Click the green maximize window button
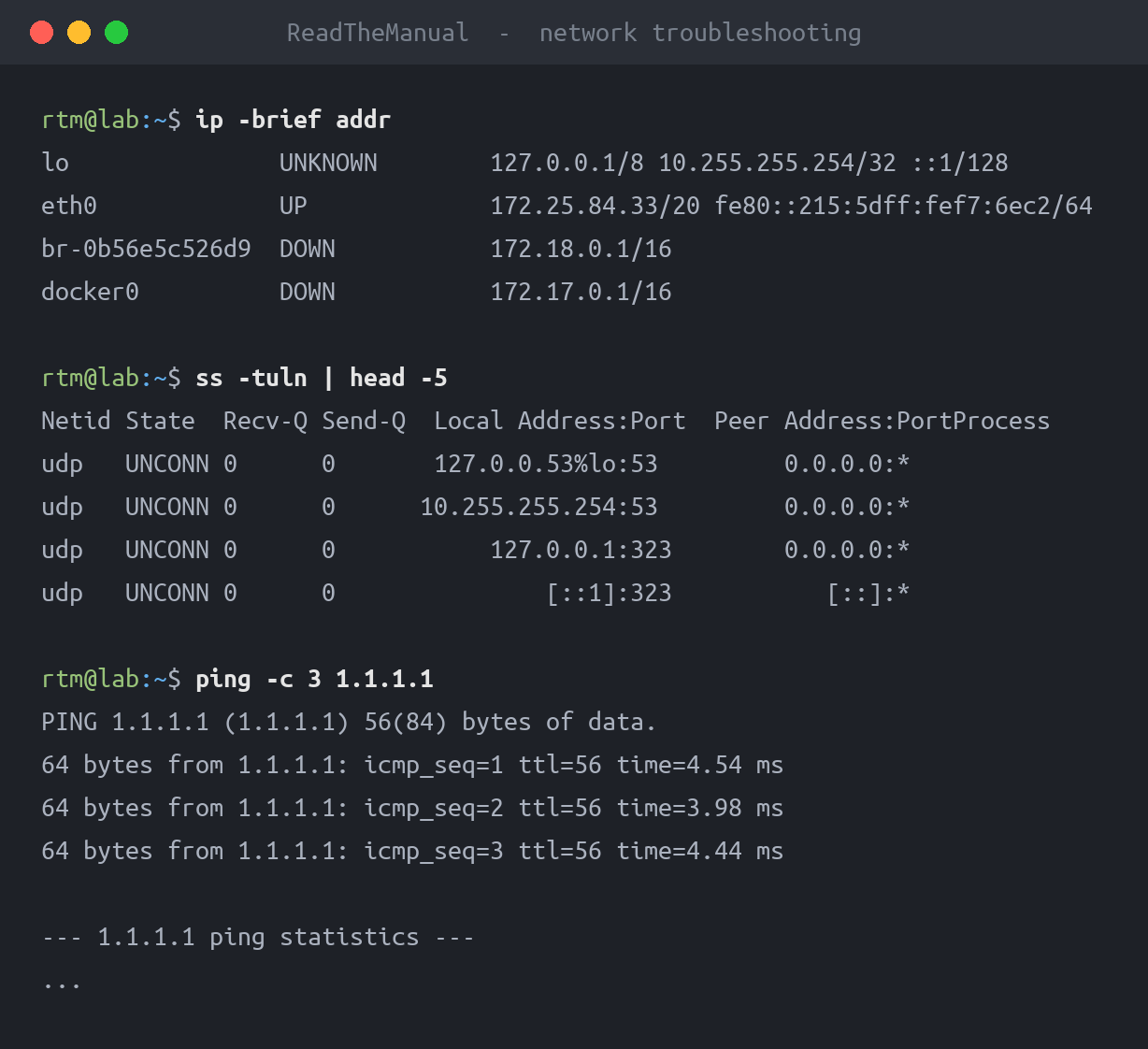The width and height of the screenshot is (1148, 1049). 117,33
